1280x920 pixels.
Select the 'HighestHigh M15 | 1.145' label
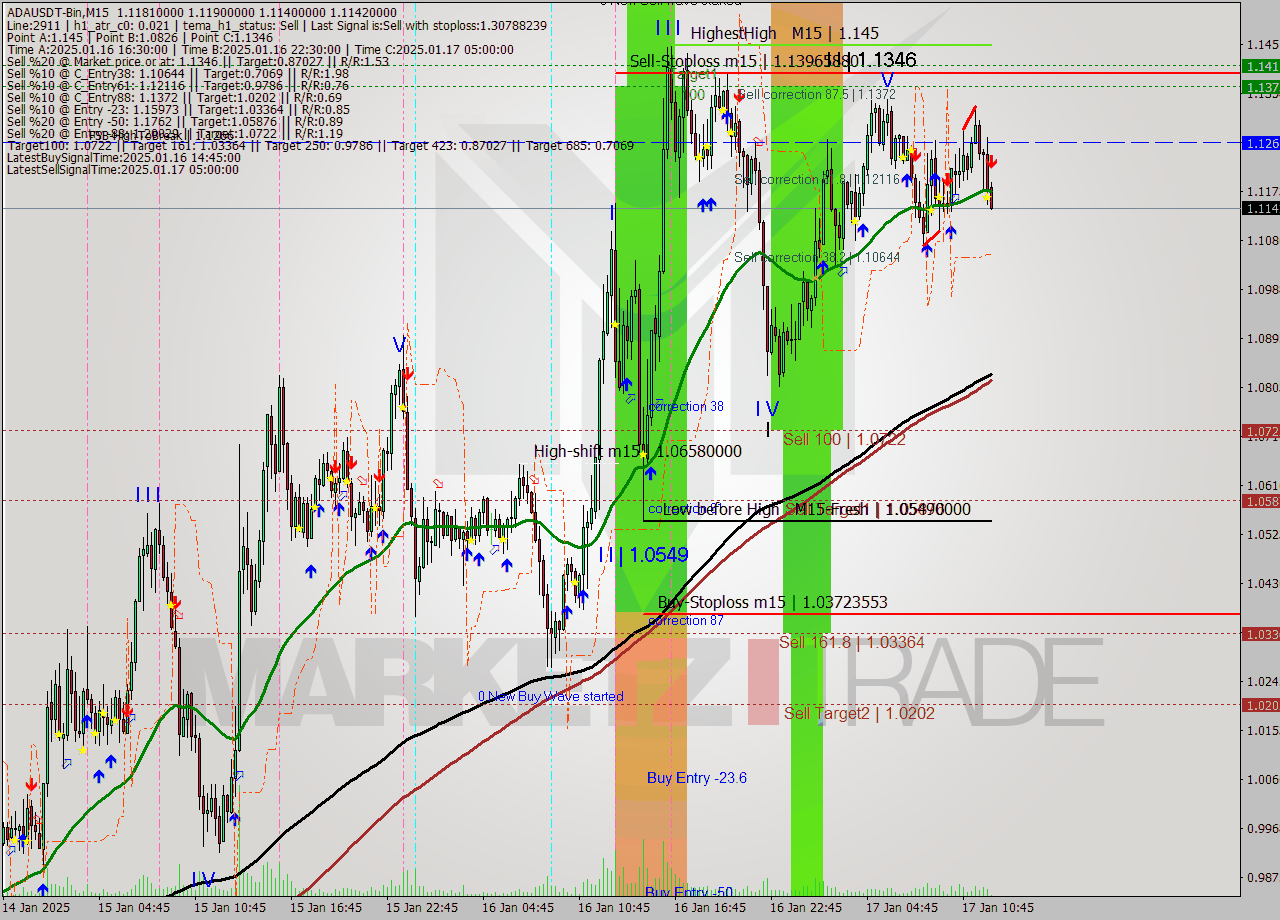click(x=785, y=33)
